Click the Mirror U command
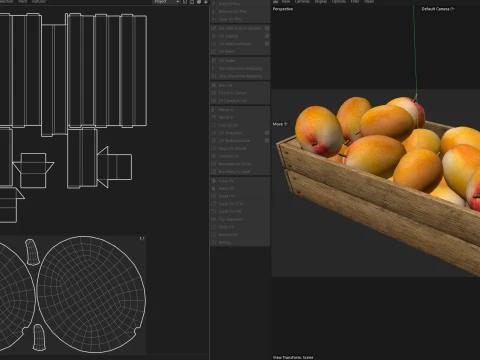This screenshot has height=360, width=480. pos(240,110)
